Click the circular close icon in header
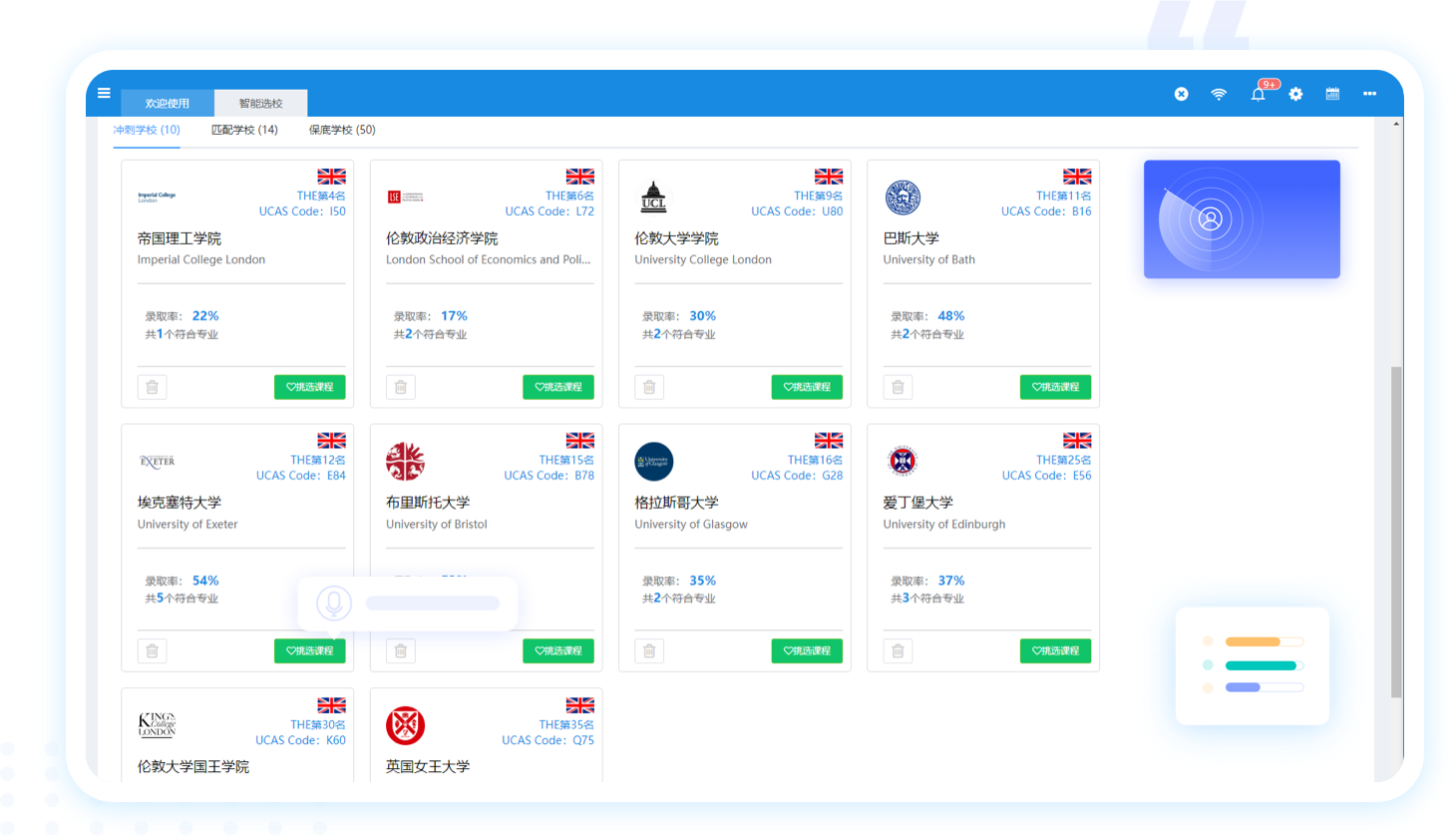Viewport: 1456px width, 838px height. click(1181, 94)
